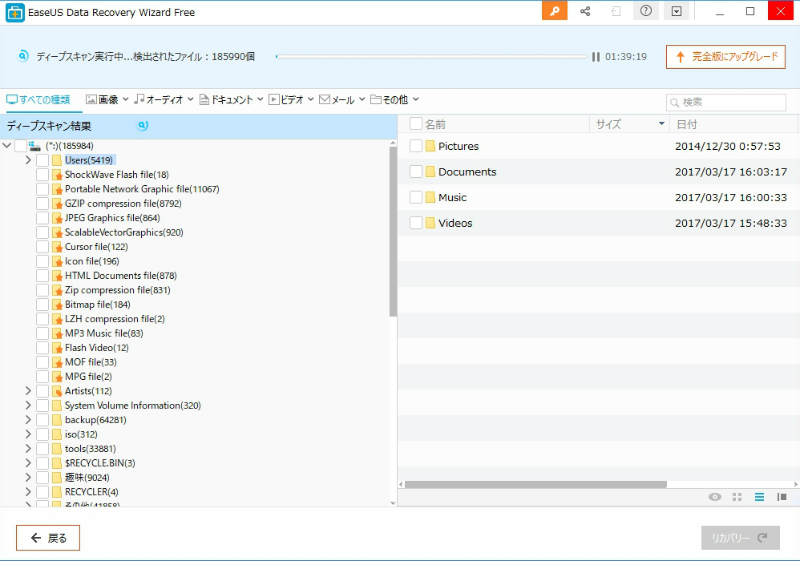Viewport: 800px width, 561px height.
Task: Tick the Videos row checkbox
Action: [x=416, y=222]
